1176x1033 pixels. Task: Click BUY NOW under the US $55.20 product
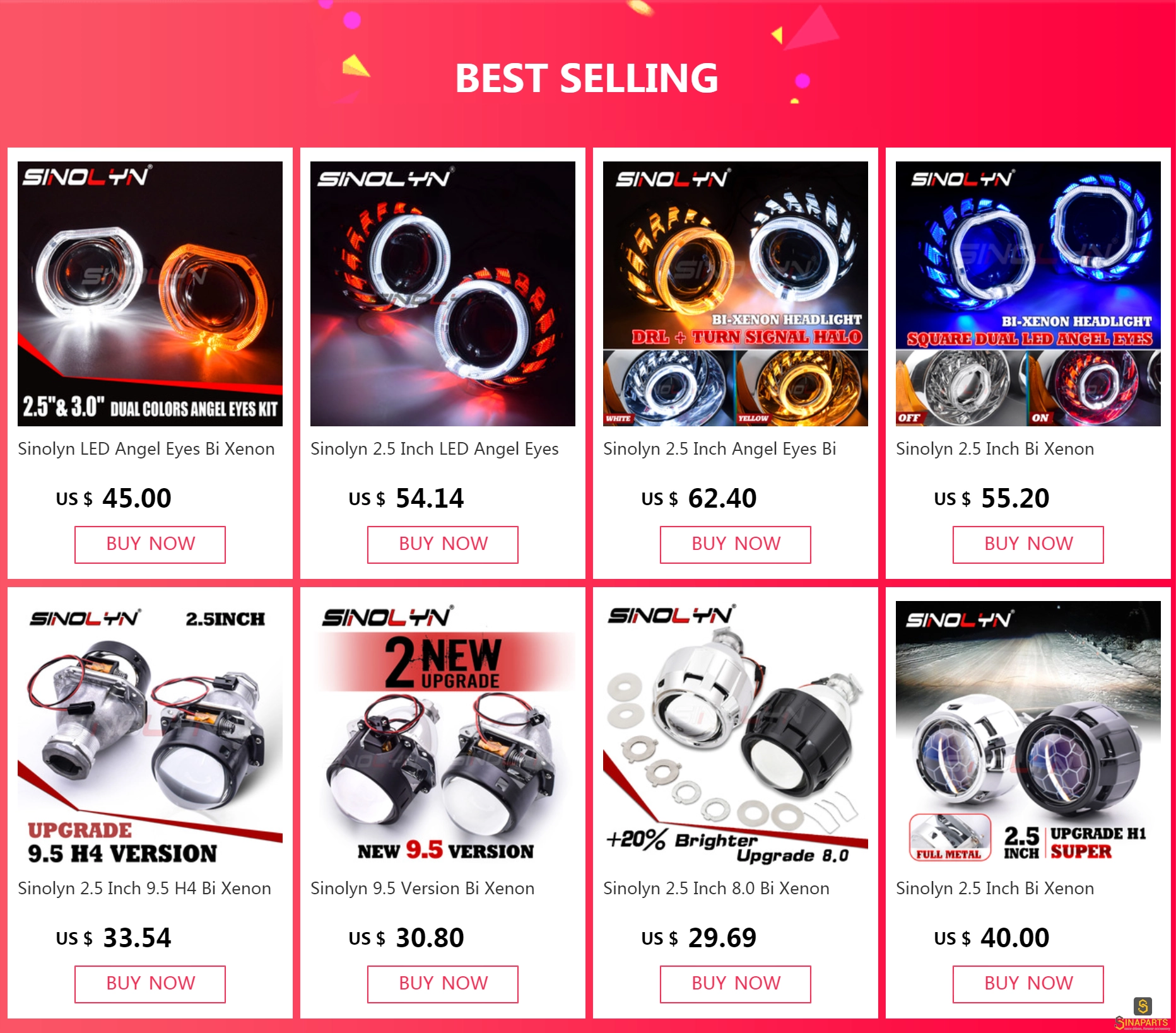click(x=1028, y=544)
